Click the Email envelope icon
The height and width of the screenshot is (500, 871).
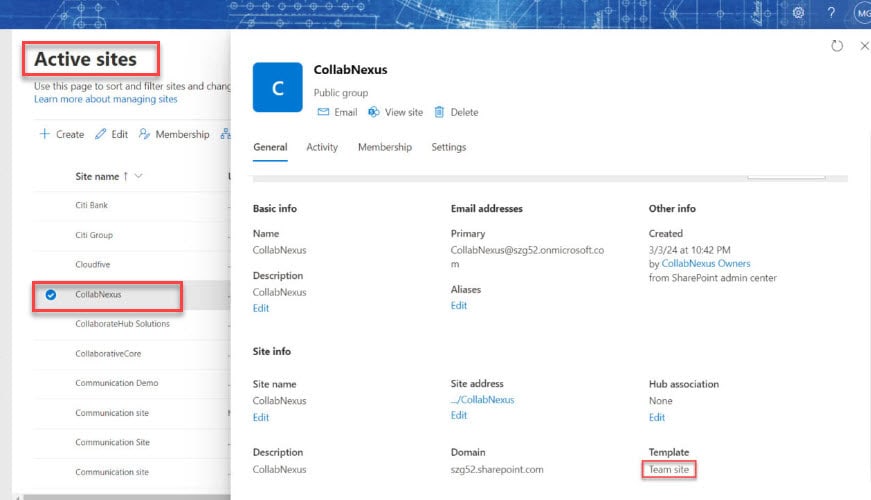click(x=323, y=112)
